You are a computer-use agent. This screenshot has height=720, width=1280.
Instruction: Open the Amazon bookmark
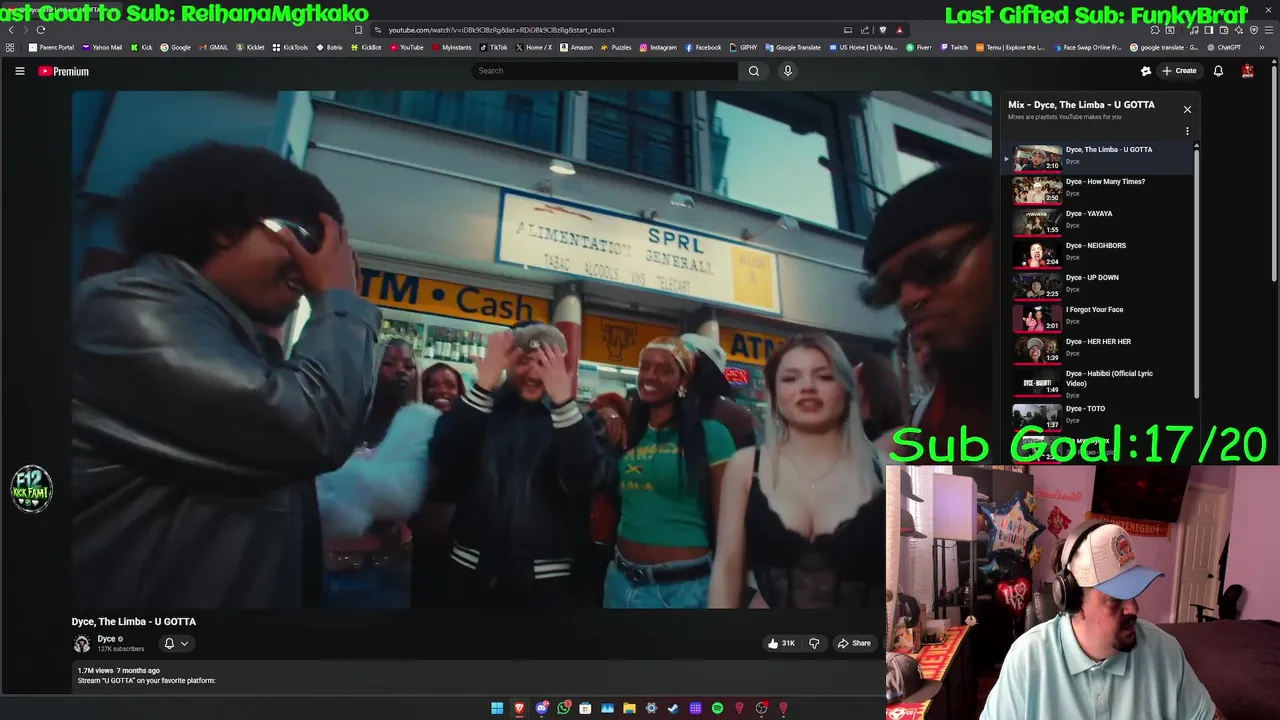point(576,47)
